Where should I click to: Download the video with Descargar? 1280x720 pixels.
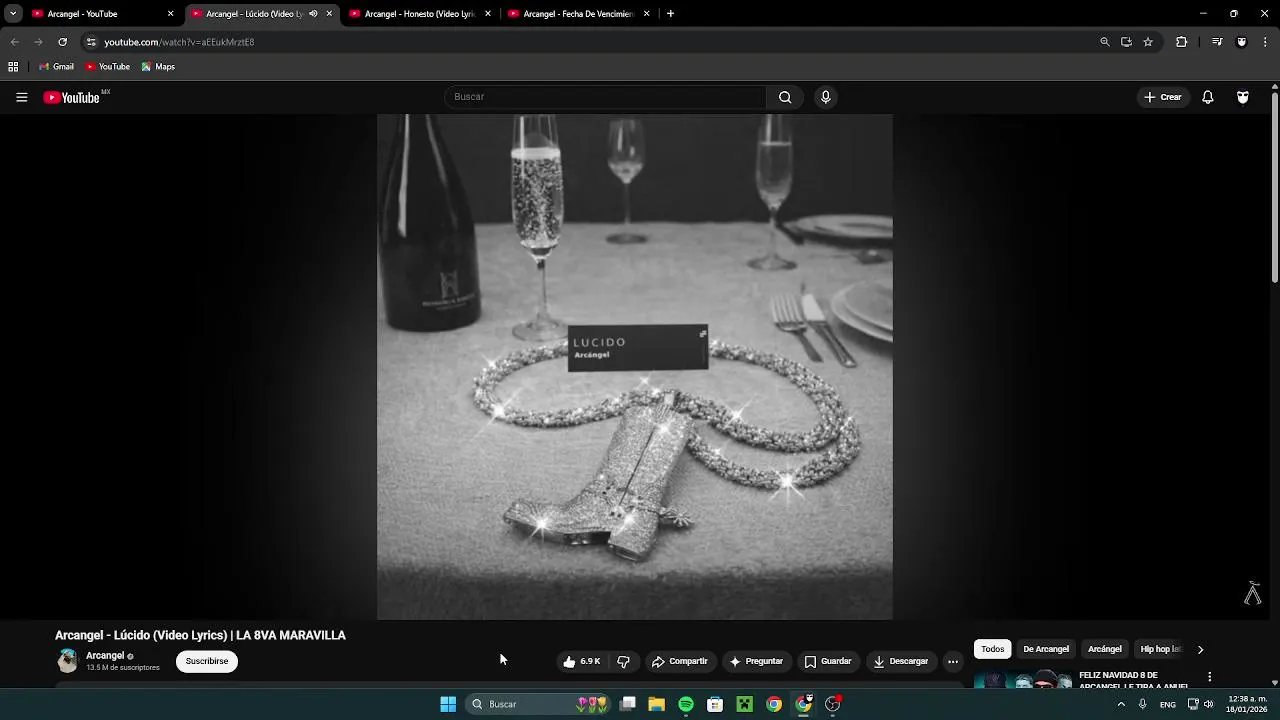point(901,661)
